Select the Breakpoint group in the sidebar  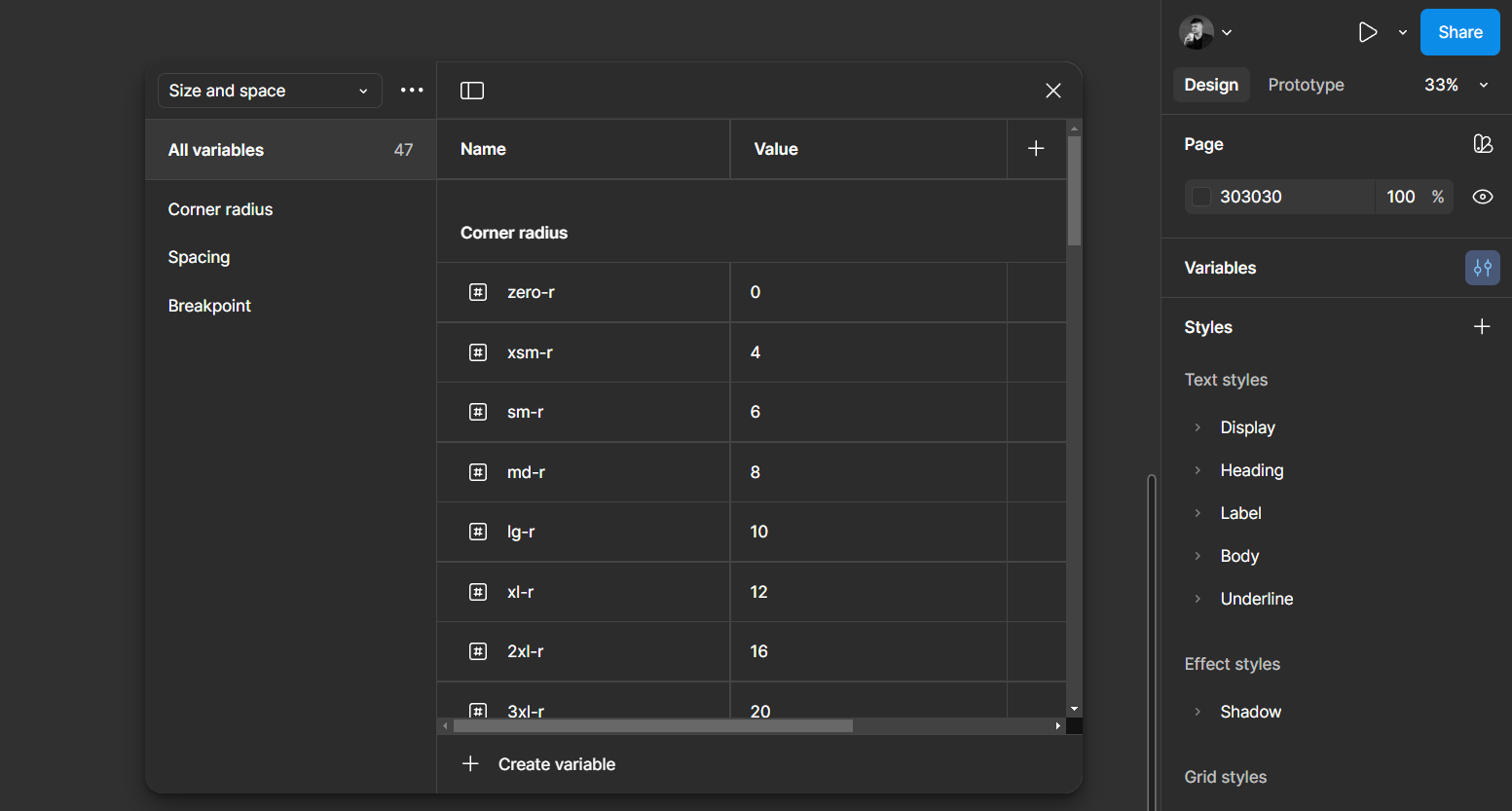(209, 306)
